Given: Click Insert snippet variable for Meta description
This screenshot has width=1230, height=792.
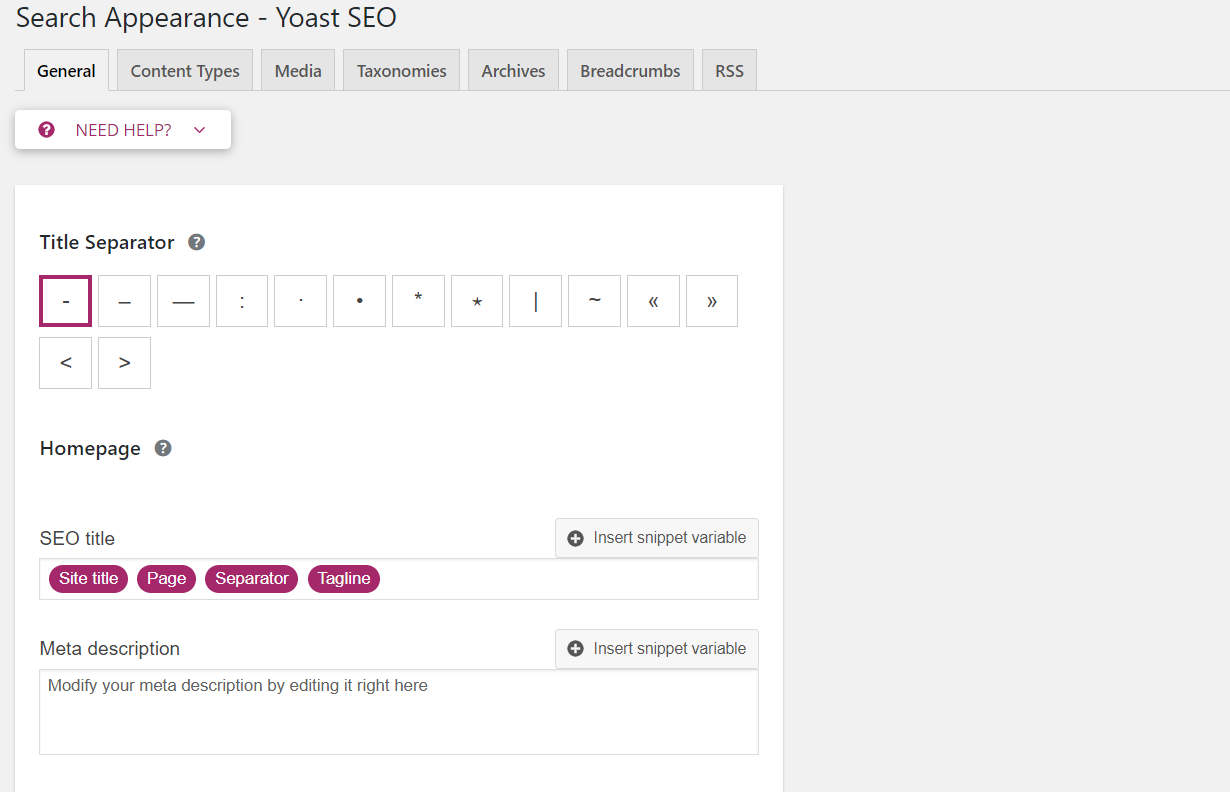Looking at the screenshot, I should [x=657, y=649].
